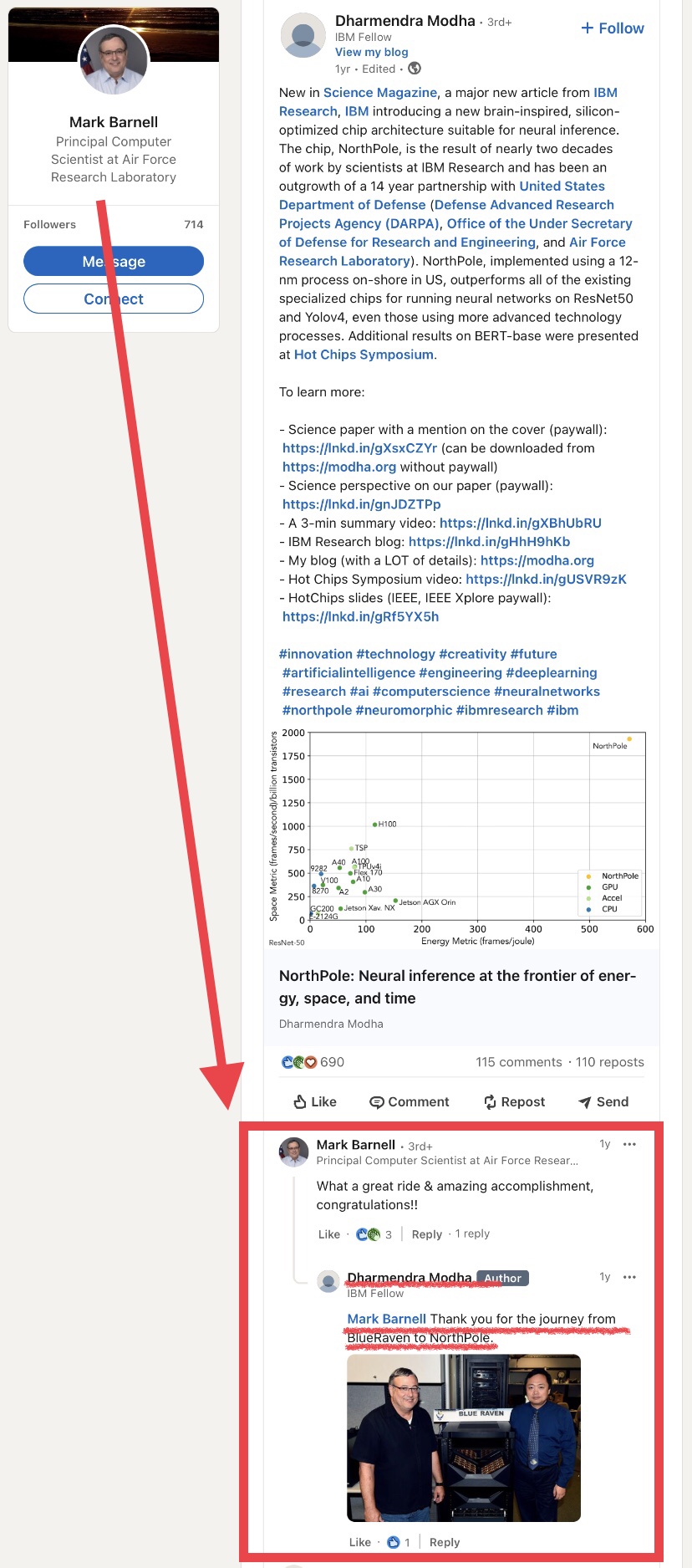Click the Repost arrows icon
Viewport: 692px width, 1568px height.
(x=490, y=1102)
